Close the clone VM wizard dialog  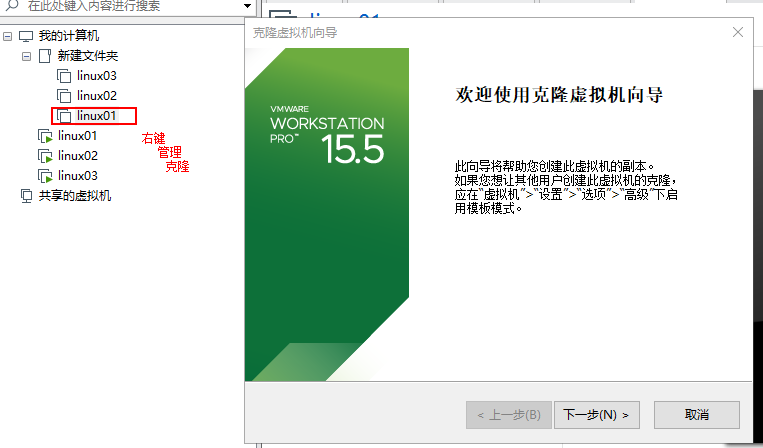click(x=738, y=33)
